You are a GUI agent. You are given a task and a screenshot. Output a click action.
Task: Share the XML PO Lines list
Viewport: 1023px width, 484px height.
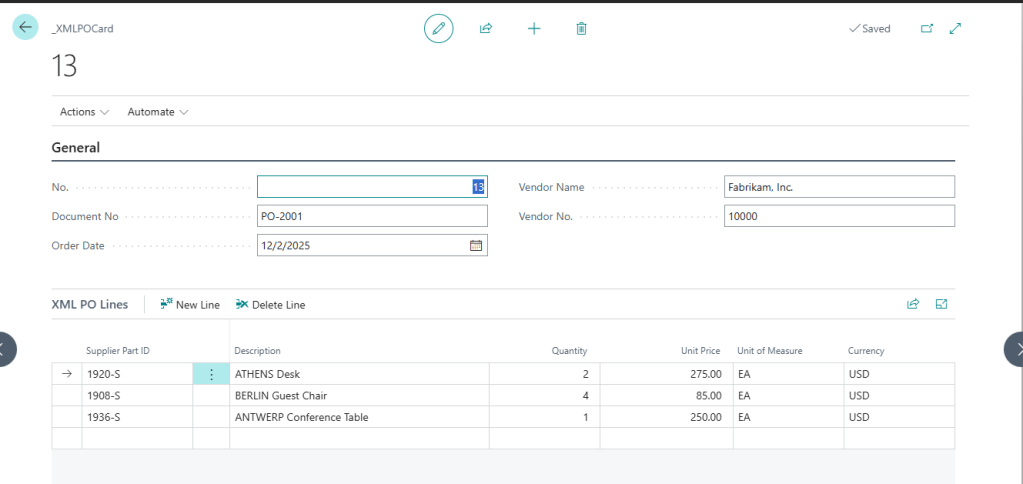pos(912,304)
